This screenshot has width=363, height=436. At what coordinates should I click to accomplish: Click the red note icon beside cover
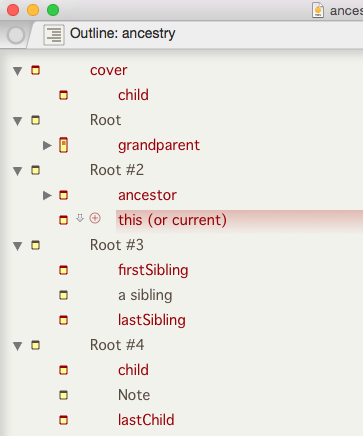tap(36, 70)
